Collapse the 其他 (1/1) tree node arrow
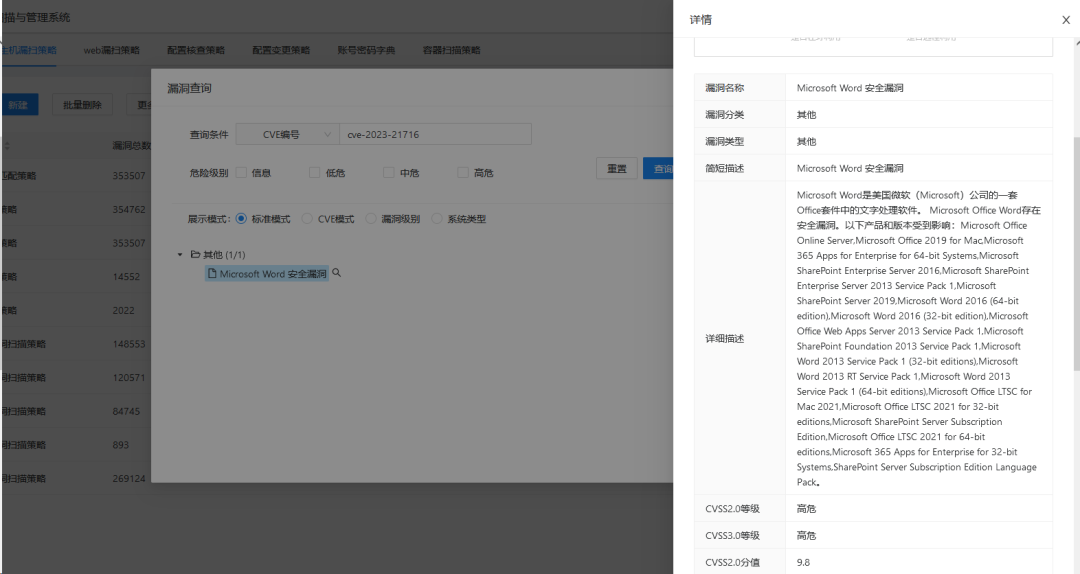The image size is (1080, 574). coord(180,255)
